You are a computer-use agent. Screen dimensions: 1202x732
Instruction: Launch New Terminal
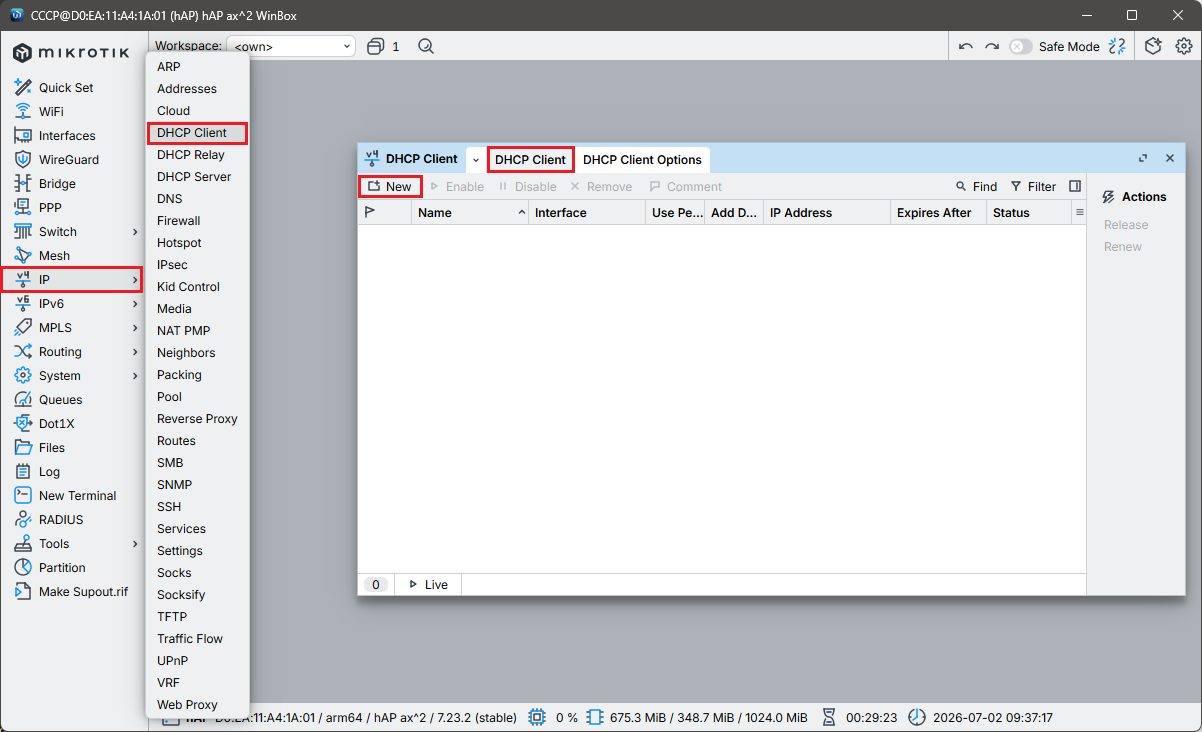(77, 496)
